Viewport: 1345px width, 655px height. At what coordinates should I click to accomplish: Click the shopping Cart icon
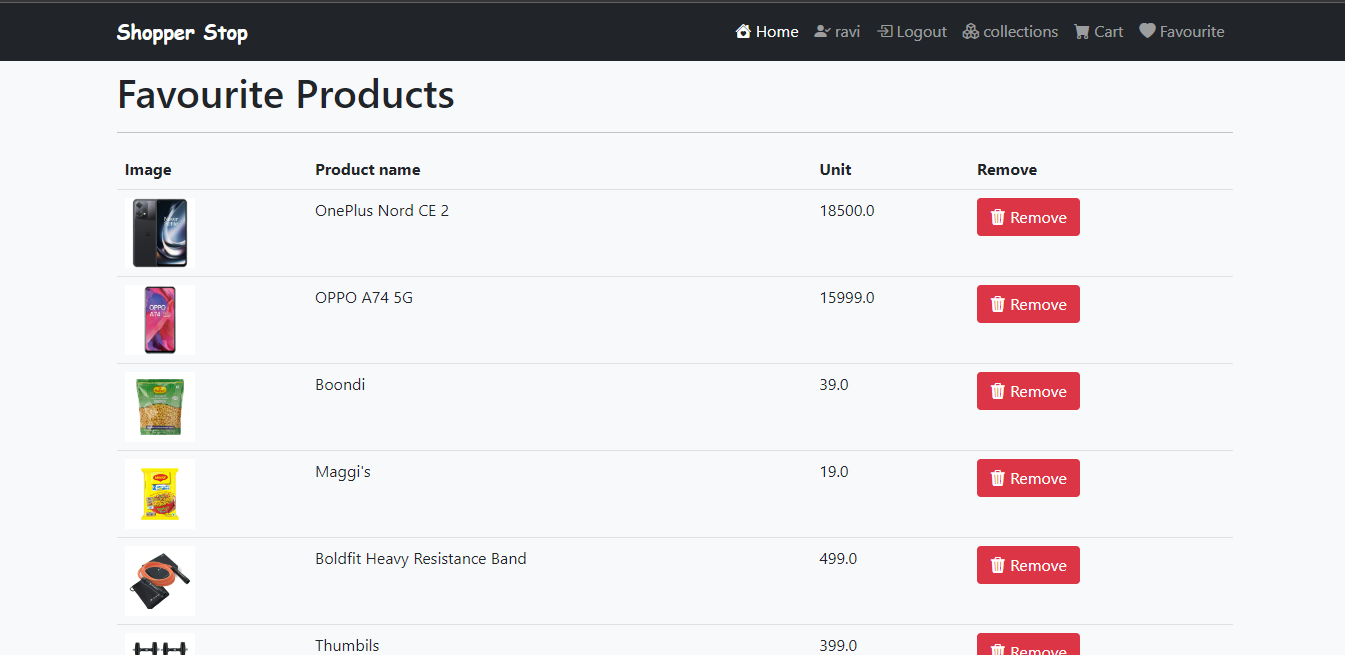1082,31
